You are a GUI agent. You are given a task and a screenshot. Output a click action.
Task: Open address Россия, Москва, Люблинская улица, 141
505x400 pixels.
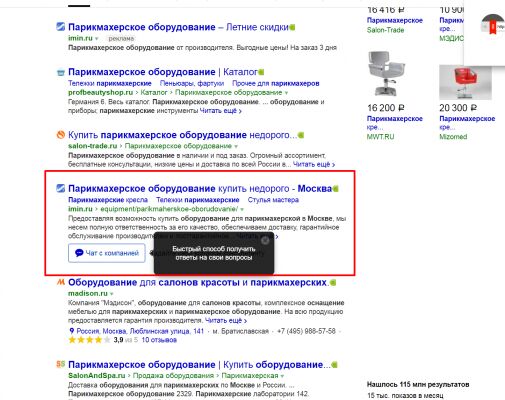(140, 331)
